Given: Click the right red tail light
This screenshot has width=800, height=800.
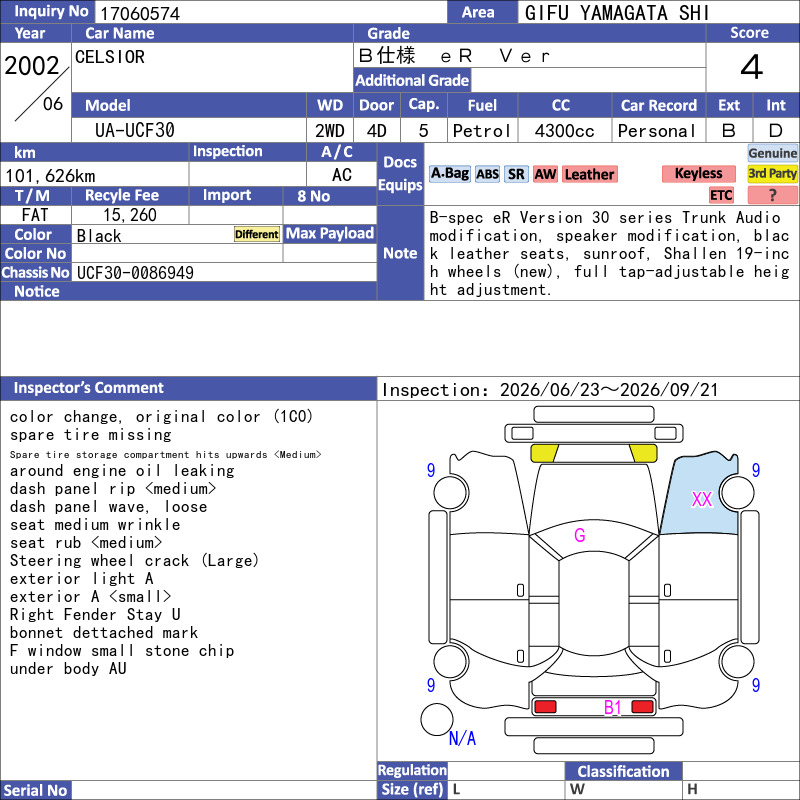Looking at the screenshot, I should point(642,707).
